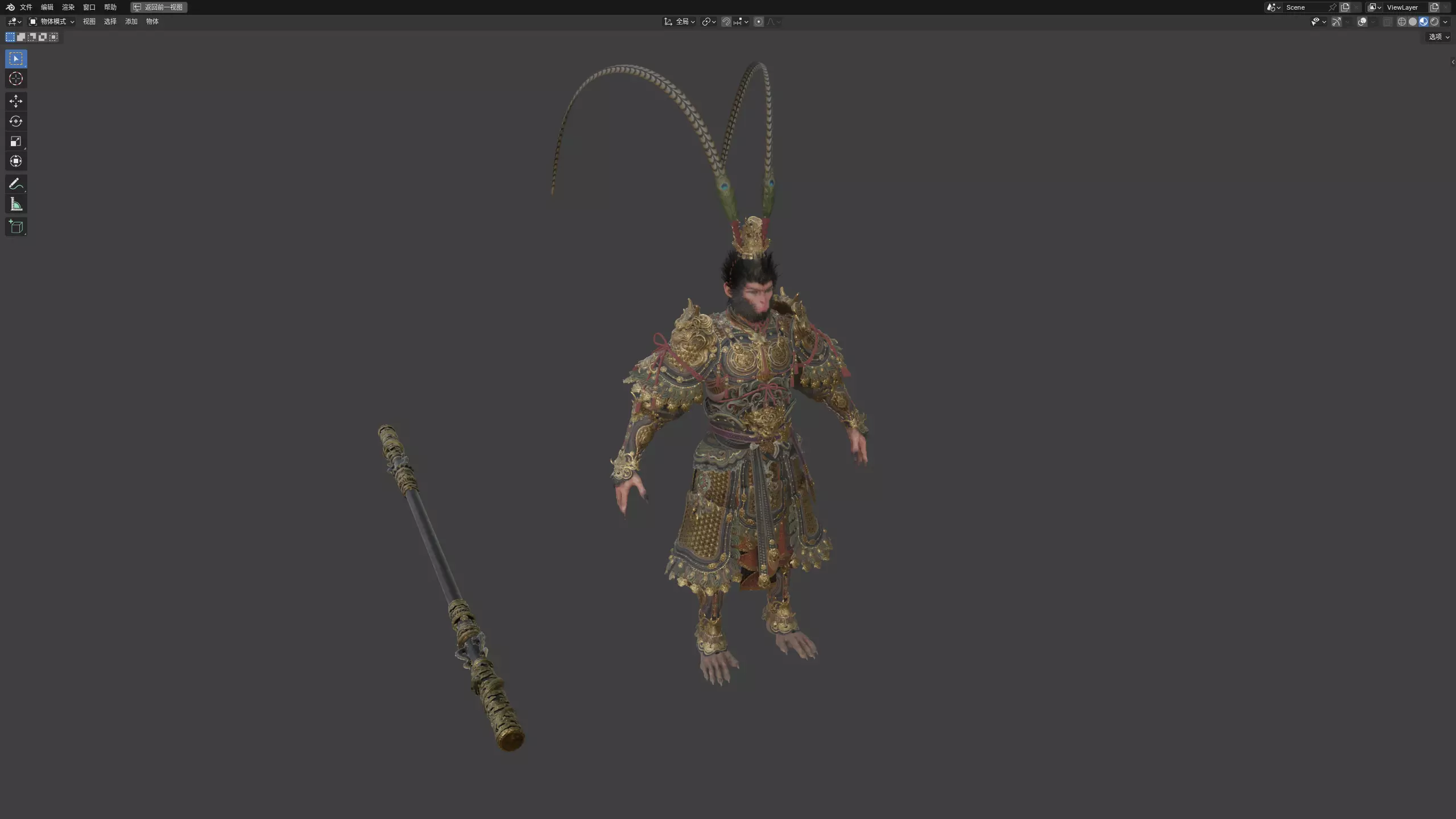Image resolution: width=1456 pixels, height=819 pixels.
Task: Toggle X-ray transparency mode
Action: 1388,22
